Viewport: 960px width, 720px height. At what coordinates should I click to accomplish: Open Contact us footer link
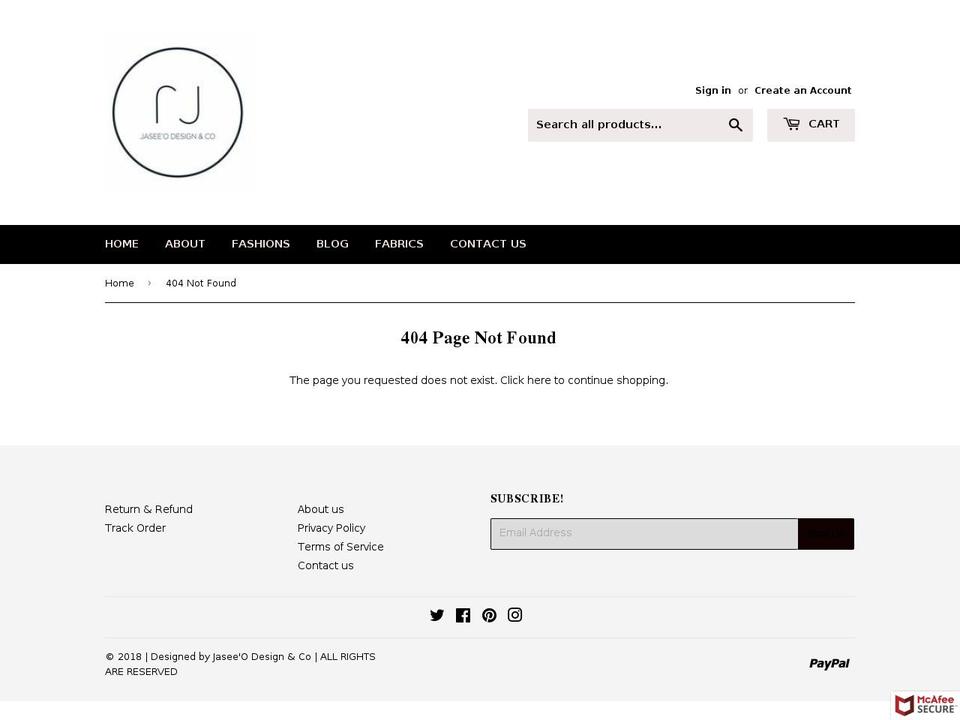pos(326,566)
